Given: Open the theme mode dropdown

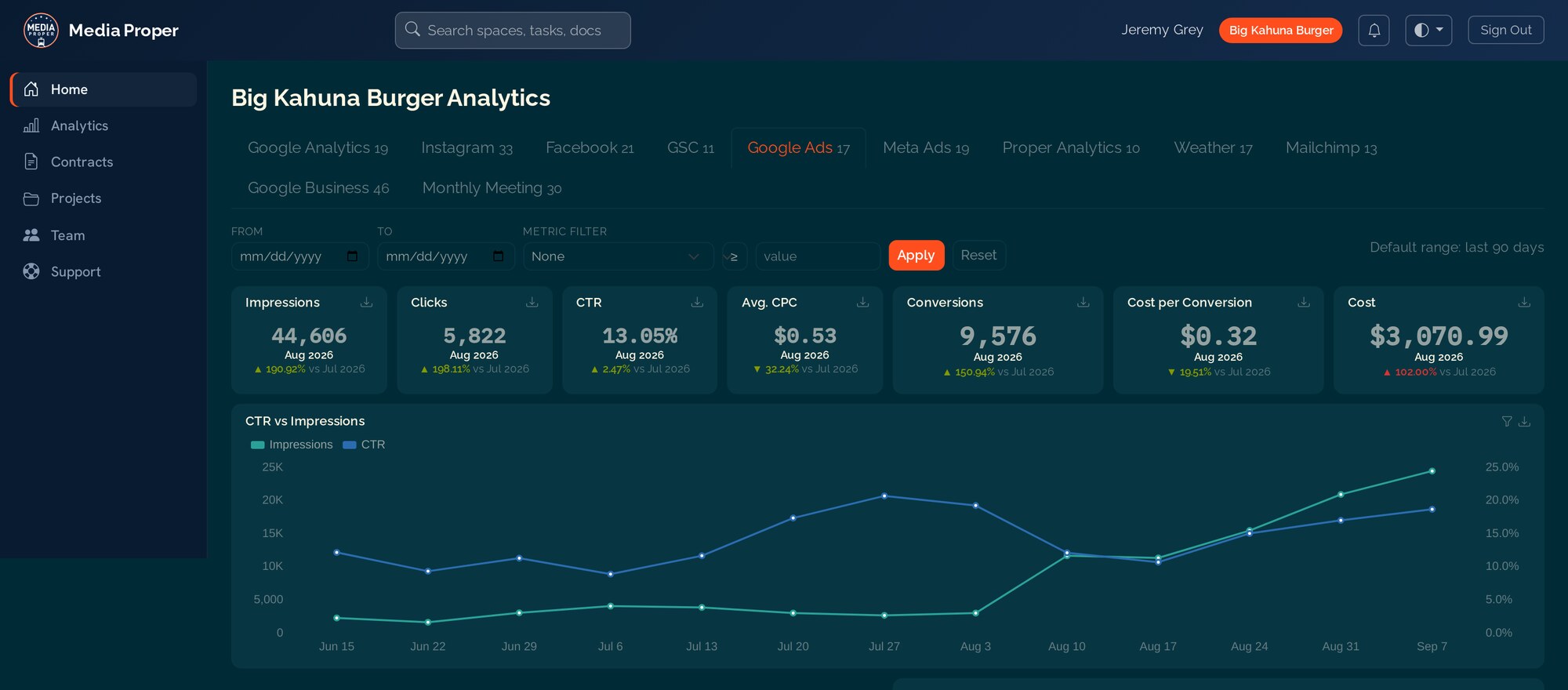Looking at the screenshot, I should (x=1428, y=31).
